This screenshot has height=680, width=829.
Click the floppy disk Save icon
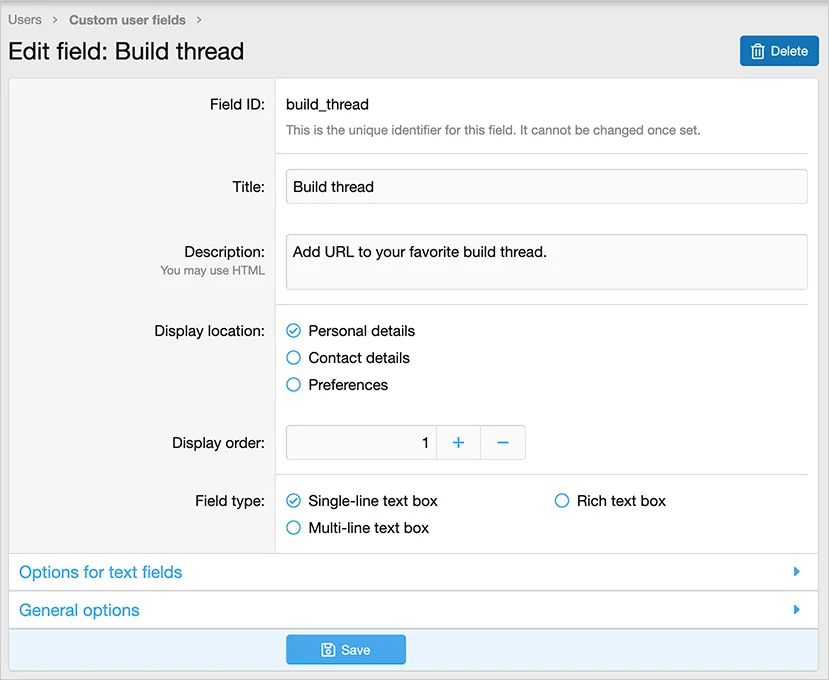(328, 650)
